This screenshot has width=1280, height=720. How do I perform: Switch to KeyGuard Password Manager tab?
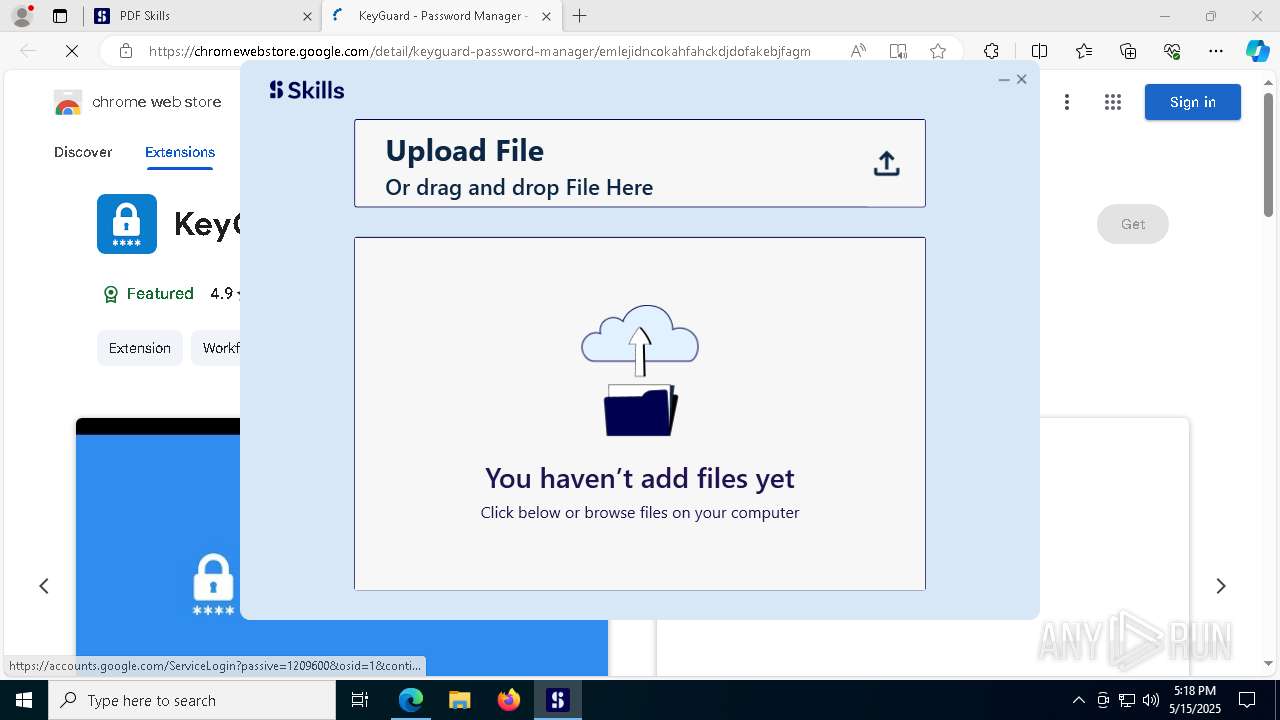[x=440, y=16]
